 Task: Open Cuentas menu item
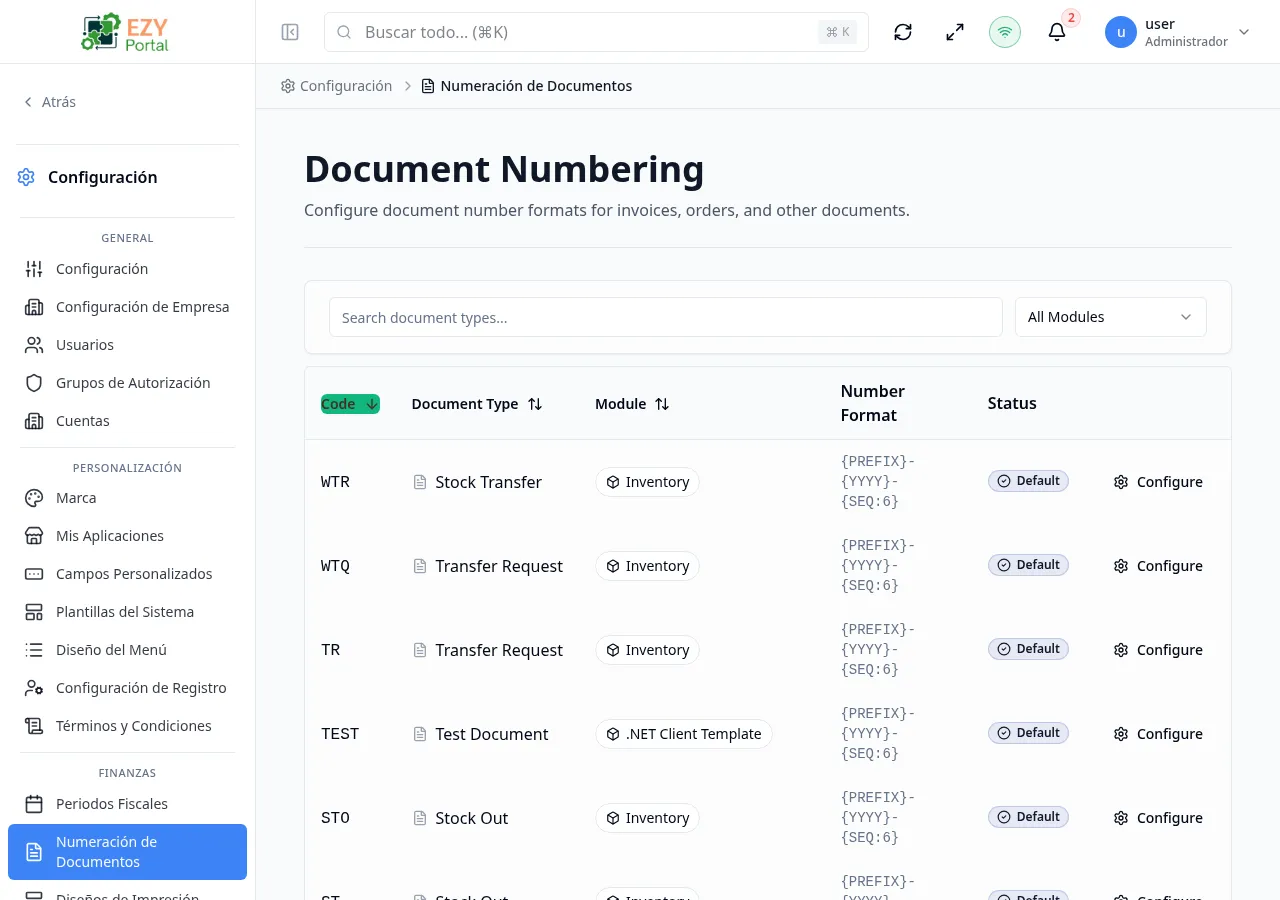click(x=127, y=421)
